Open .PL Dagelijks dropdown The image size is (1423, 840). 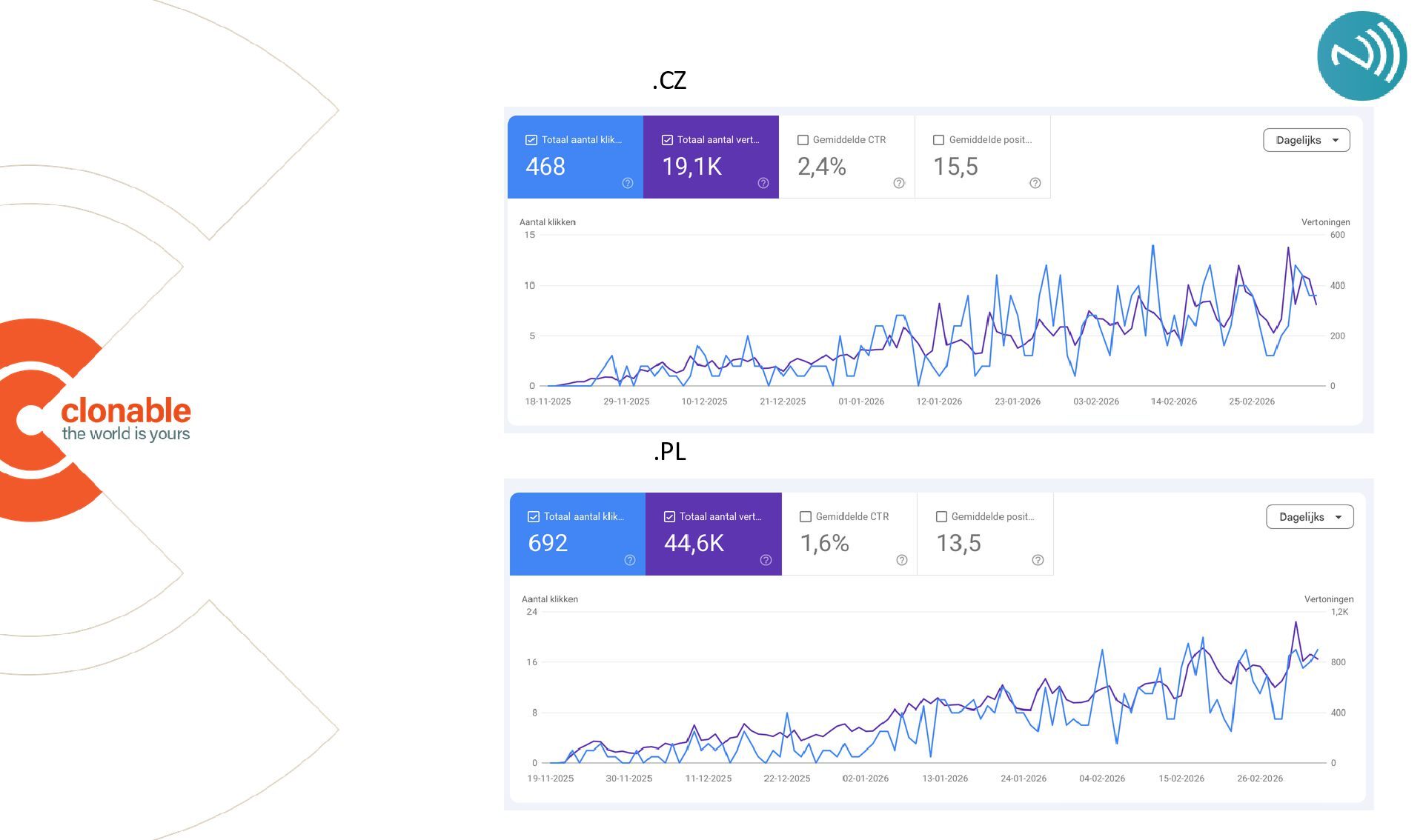point(1309,517)
